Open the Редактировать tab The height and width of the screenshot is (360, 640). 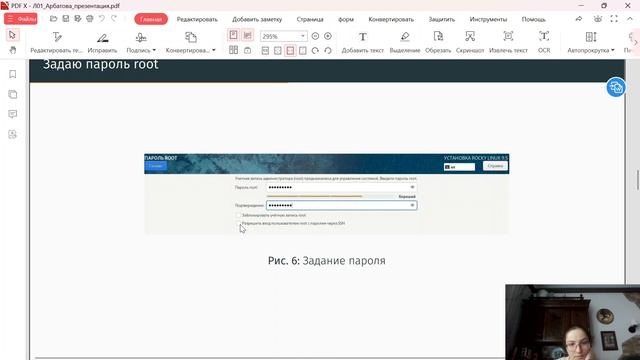pyautogui.click(x=197, y=19)
